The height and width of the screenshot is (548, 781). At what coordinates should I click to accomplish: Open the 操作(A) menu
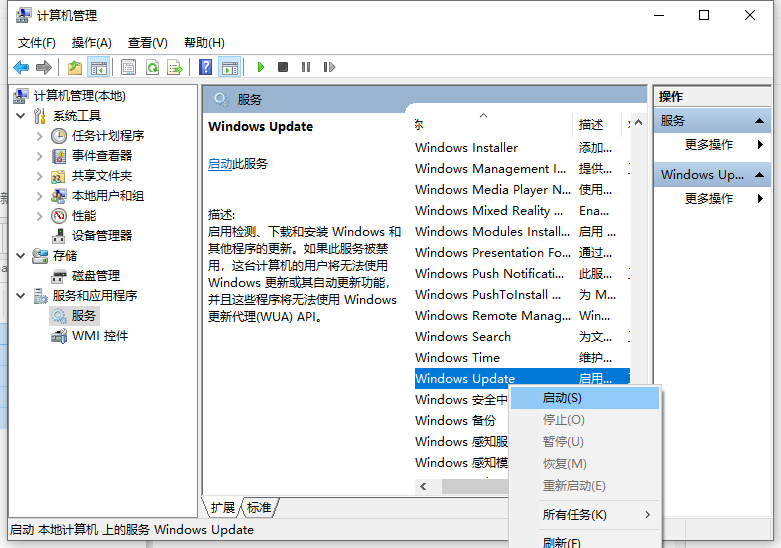(x=91, y=42)
